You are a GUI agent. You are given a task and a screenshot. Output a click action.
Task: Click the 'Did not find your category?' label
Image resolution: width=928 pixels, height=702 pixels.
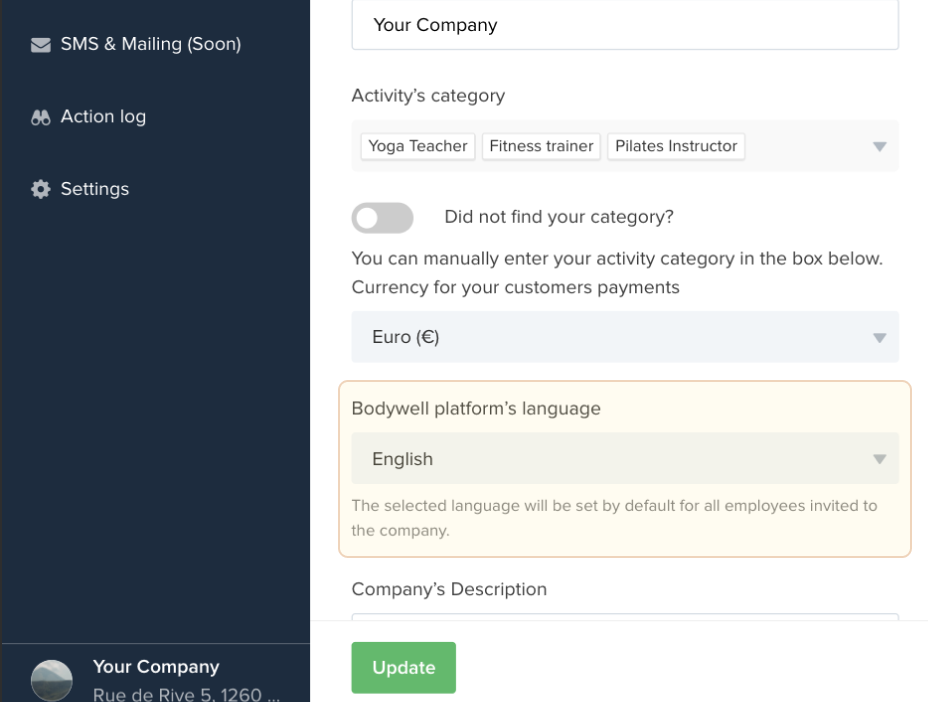point(559,217)
